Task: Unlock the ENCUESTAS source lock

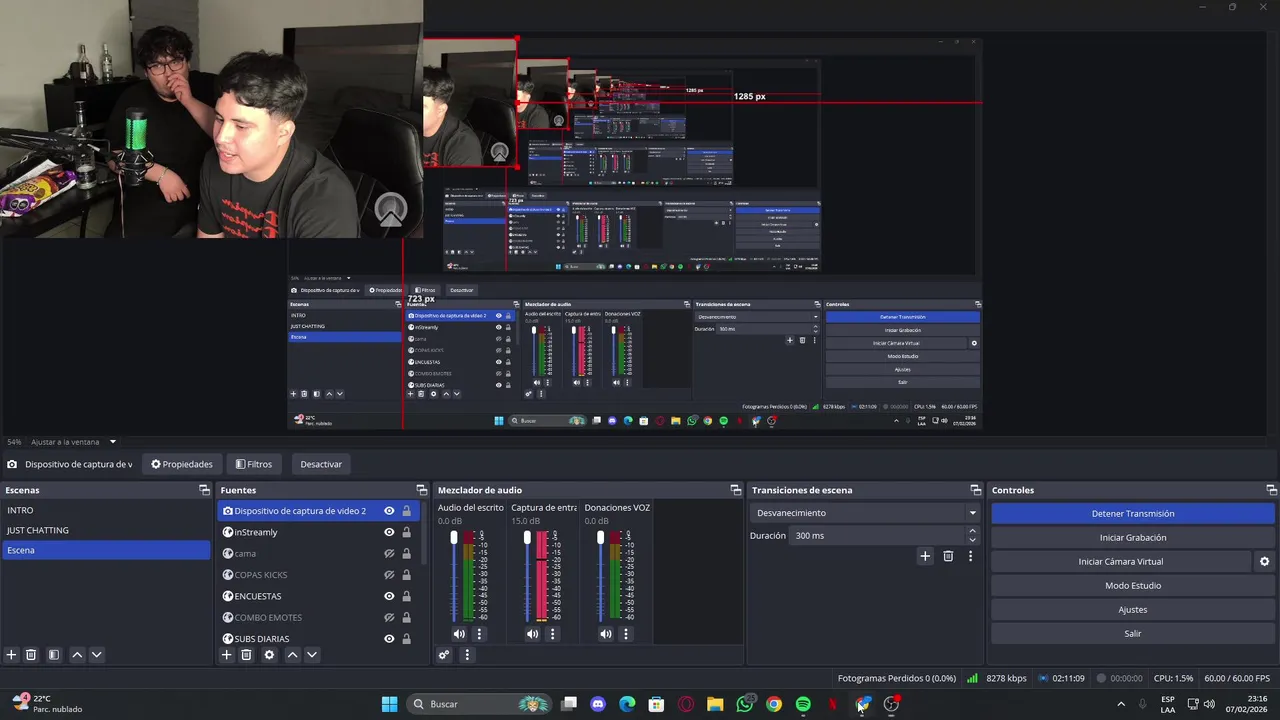Action: [x=406, y=596]
